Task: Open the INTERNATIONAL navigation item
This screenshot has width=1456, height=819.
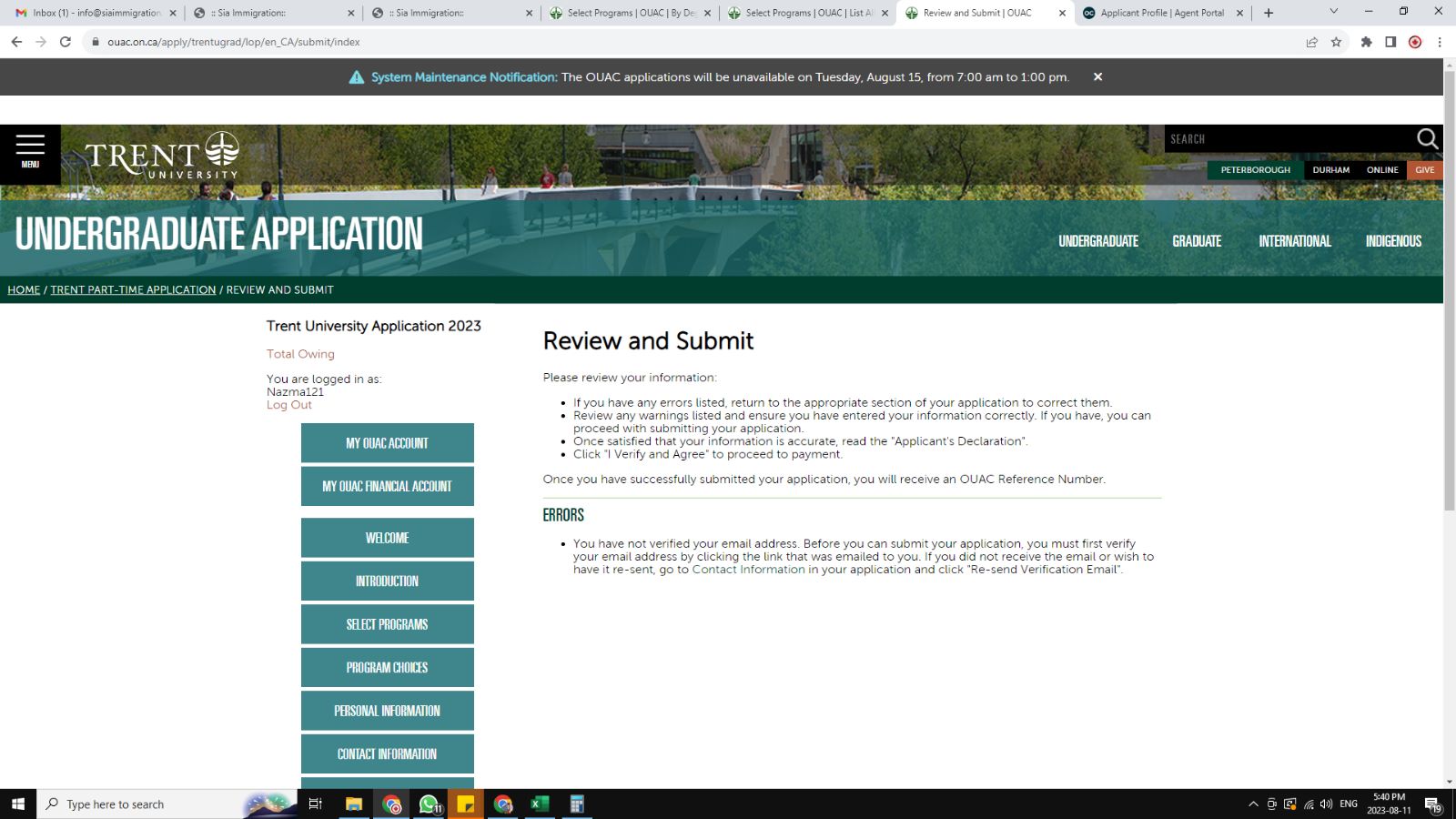Action: click(1295, 241)
